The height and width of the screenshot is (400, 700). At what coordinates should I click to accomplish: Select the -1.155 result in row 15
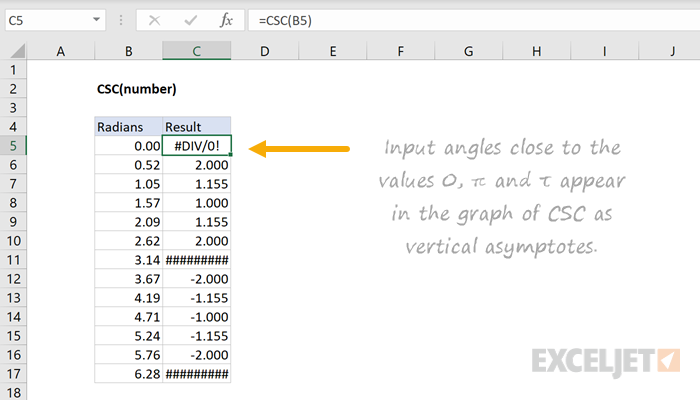196,336
